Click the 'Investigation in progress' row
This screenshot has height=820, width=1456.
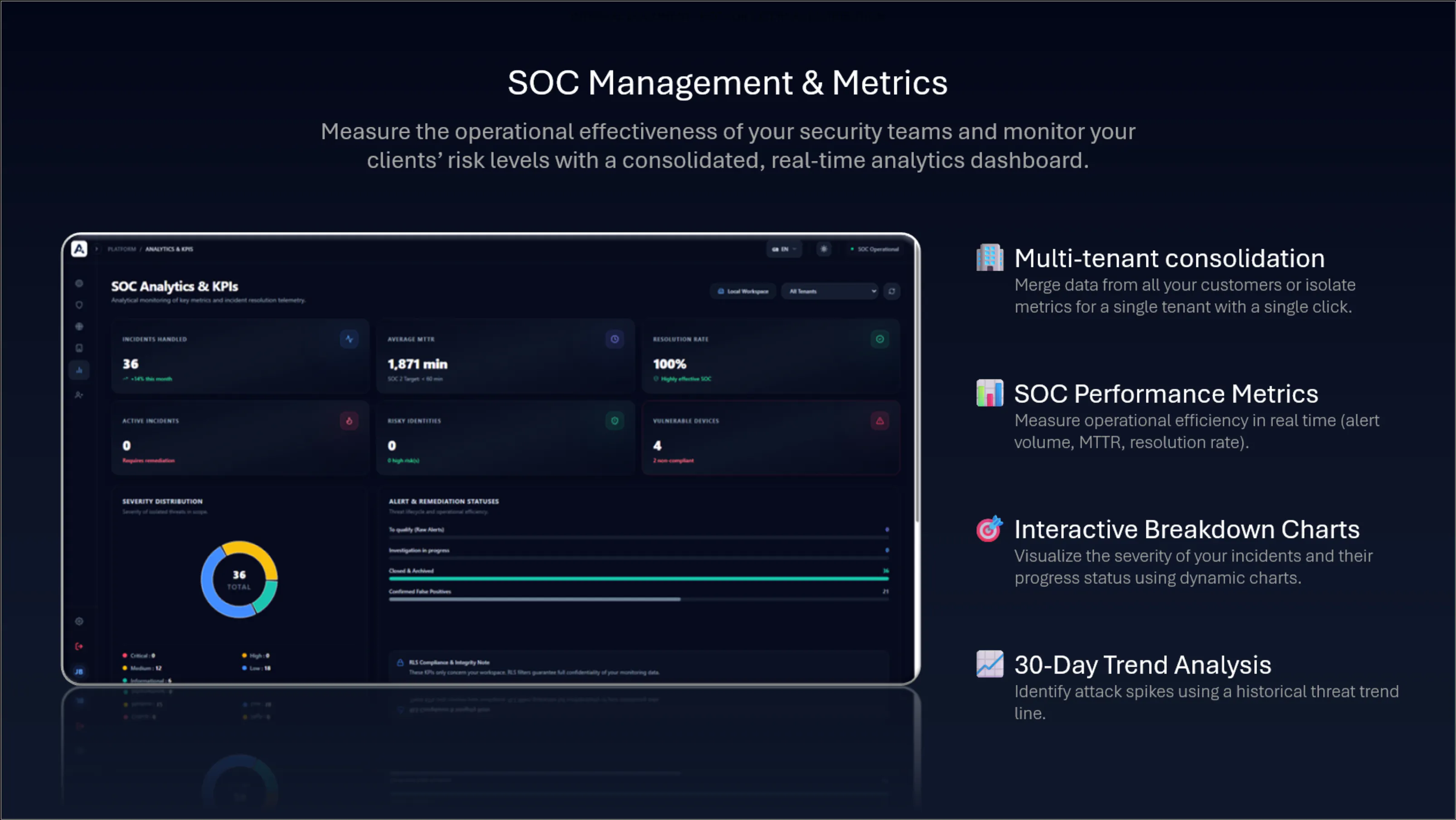tap(639, 553)
